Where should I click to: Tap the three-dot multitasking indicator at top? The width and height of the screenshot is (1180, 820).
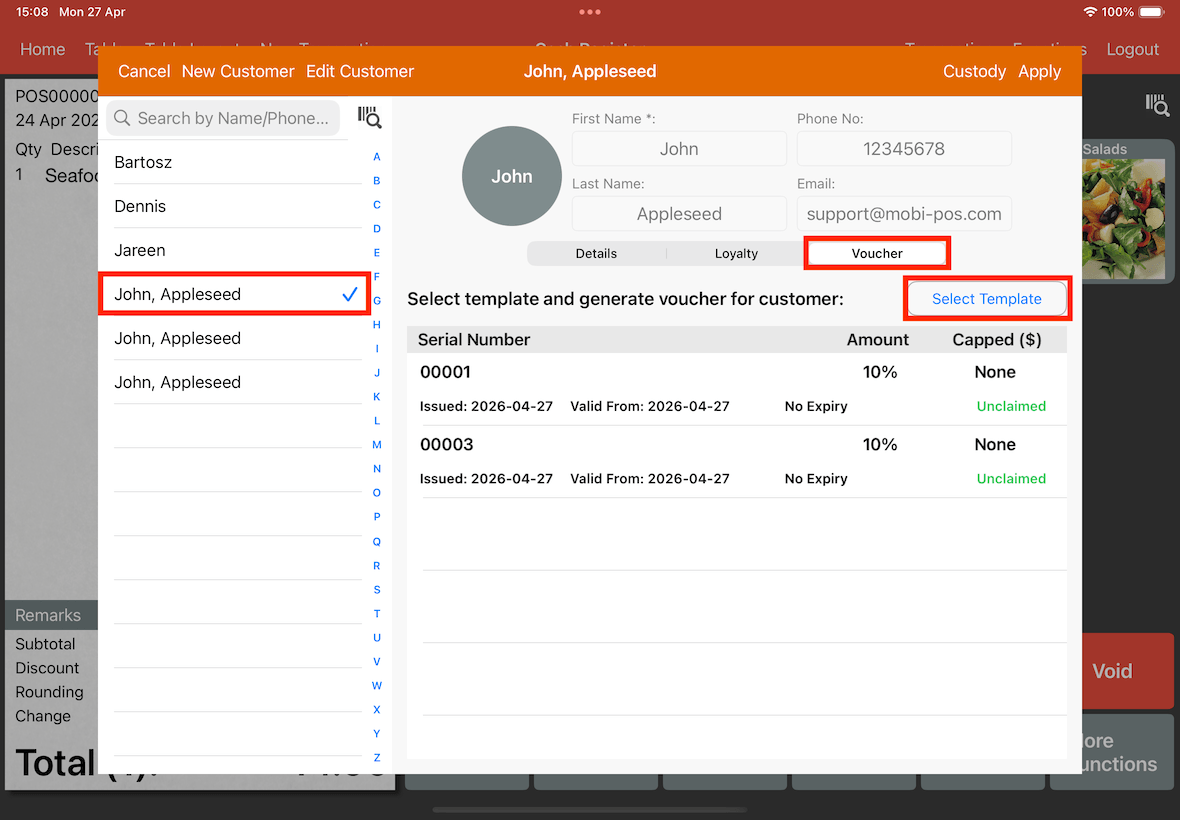(590, 12)
